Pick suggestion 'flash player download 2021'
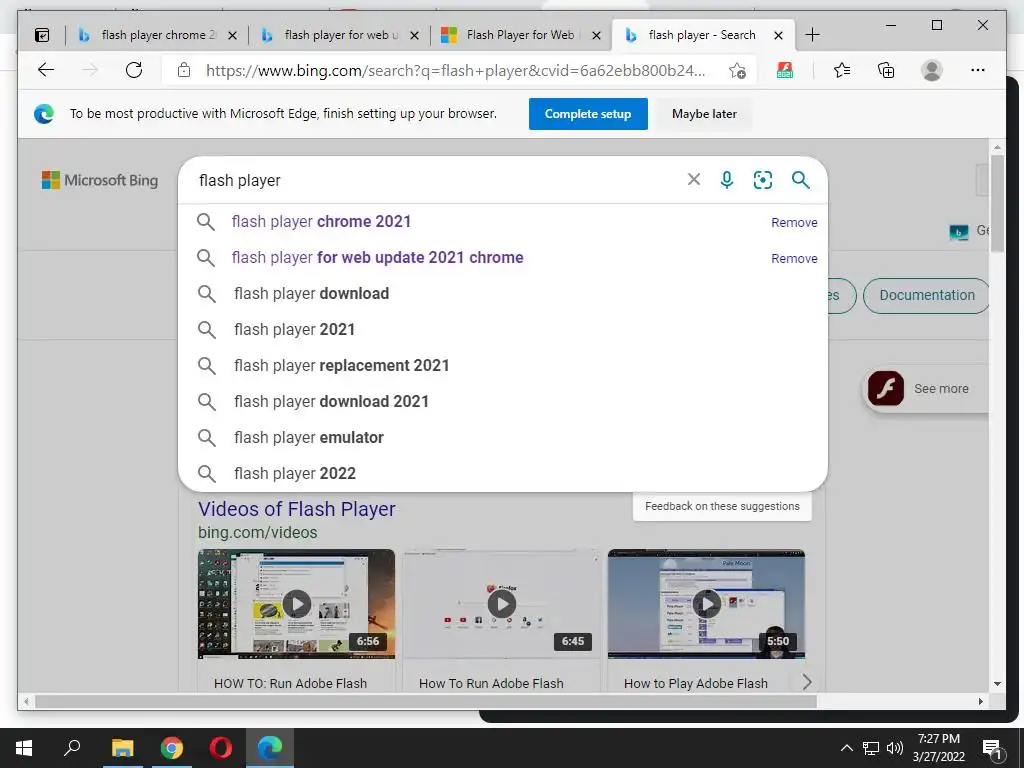Image resolution: width=1024 pixels, height=768 pixels. (503, 401)
